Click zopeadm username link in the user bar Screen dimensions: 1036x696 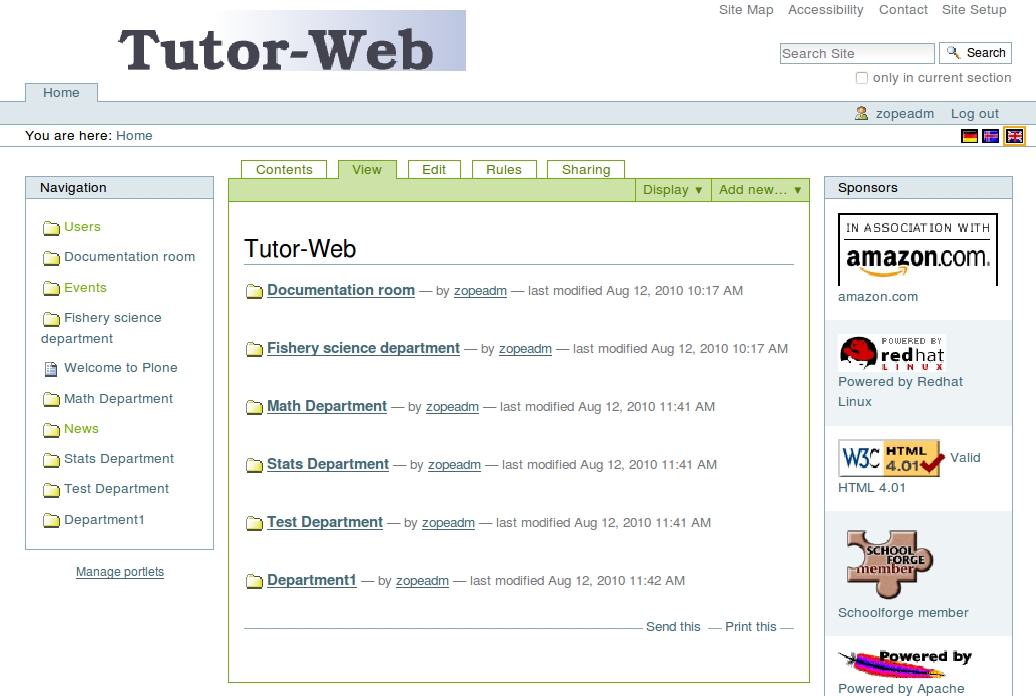pyautogui.click(x=905, y=114)
